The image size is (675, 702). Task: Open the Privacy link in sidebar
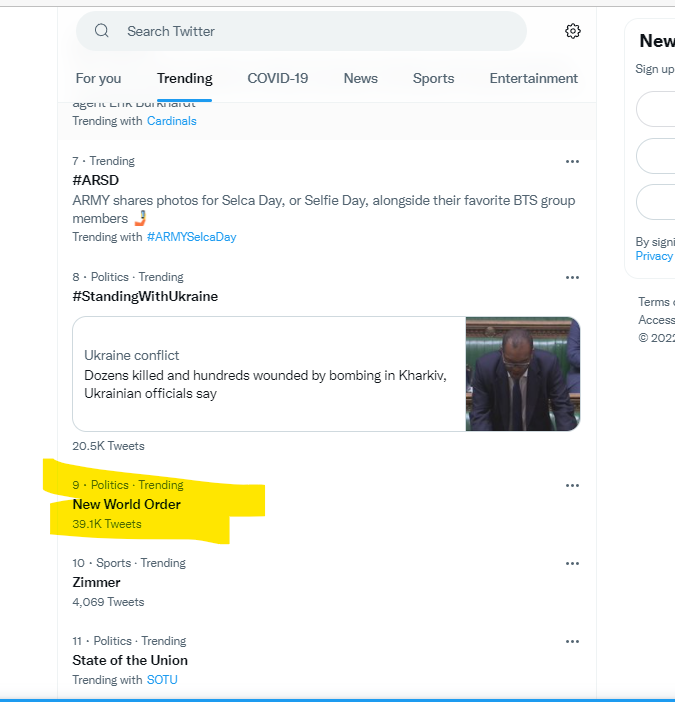pyautogui.click(x=654, y=256)
